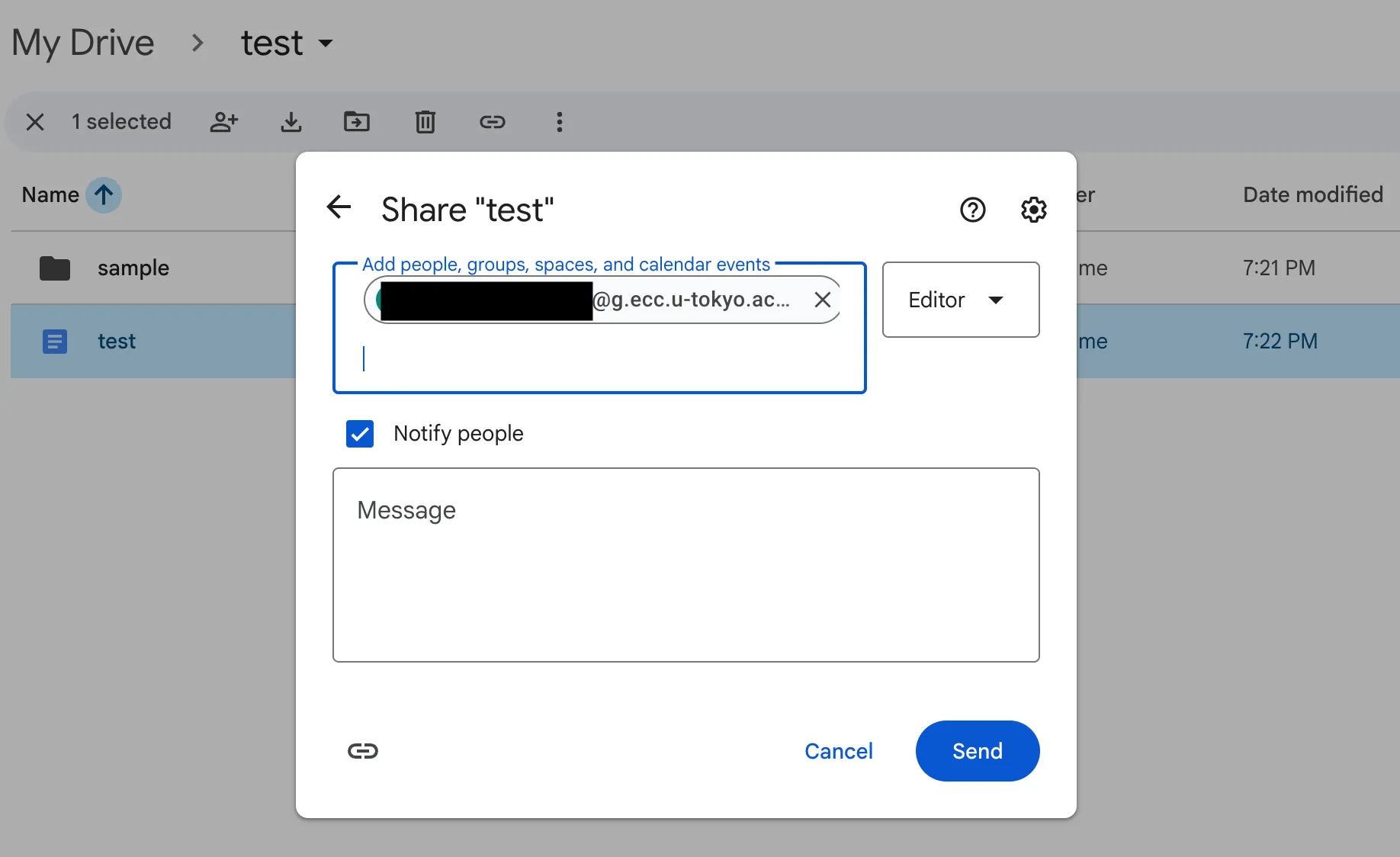This screenshot has width=1400, height=857.
Task: Click the Notify people label
Action: pyautogui.click(x=458, y=434)
